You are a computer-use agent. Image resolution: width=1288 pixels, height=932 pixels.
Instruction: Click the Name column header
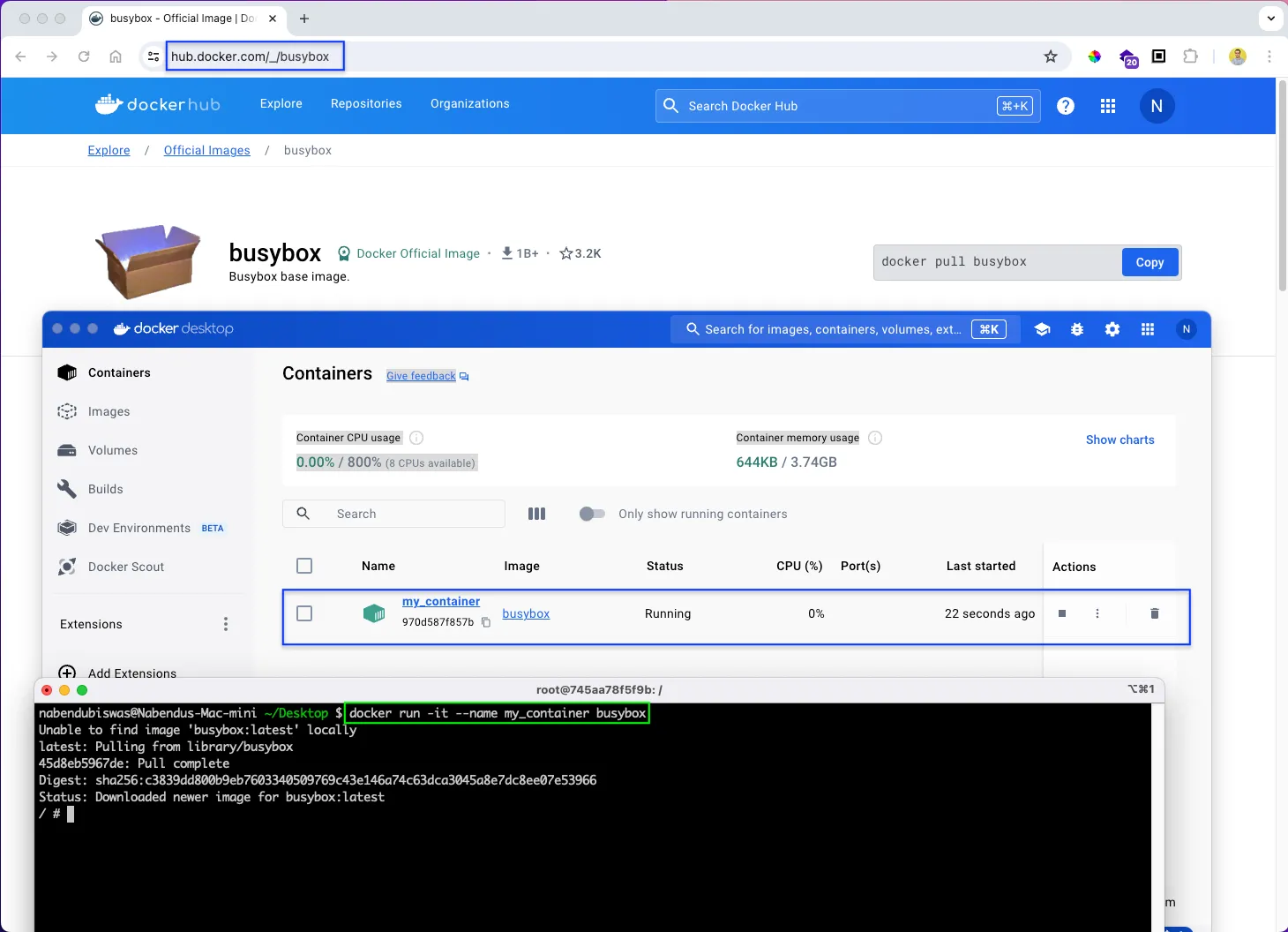378,566
